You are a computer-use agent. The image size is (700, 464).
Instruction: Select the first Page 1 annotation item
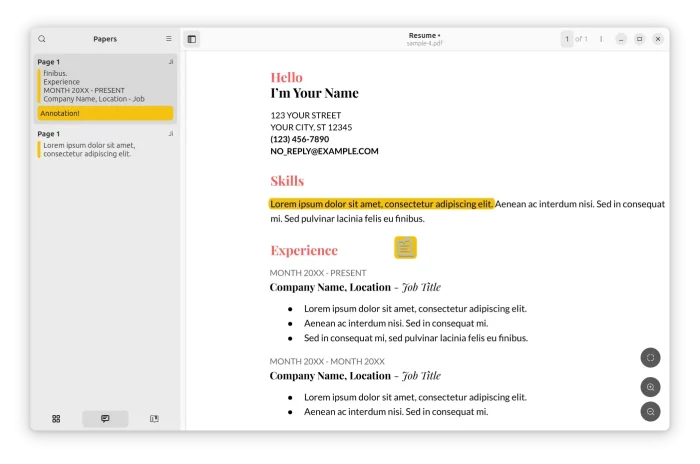(105, 88)
